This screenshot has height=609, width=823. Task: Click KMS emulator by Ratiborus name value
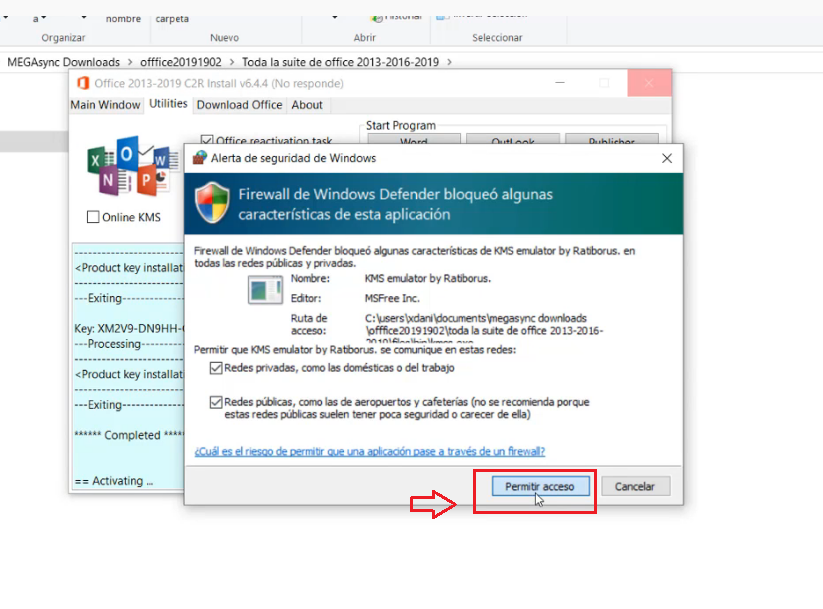coord(428,278)
